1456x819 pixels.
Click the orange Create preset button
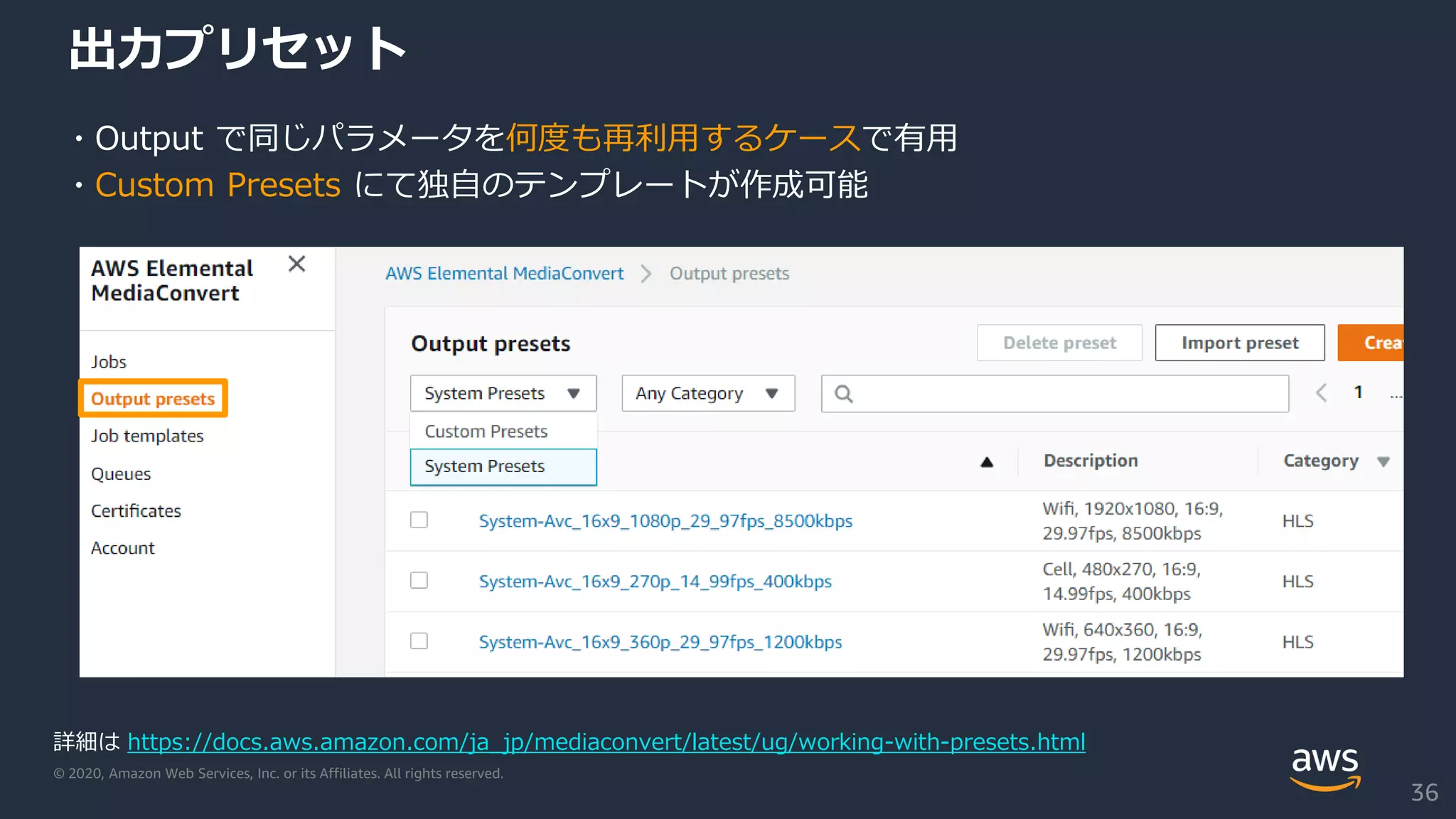(x=1371, y=343)
